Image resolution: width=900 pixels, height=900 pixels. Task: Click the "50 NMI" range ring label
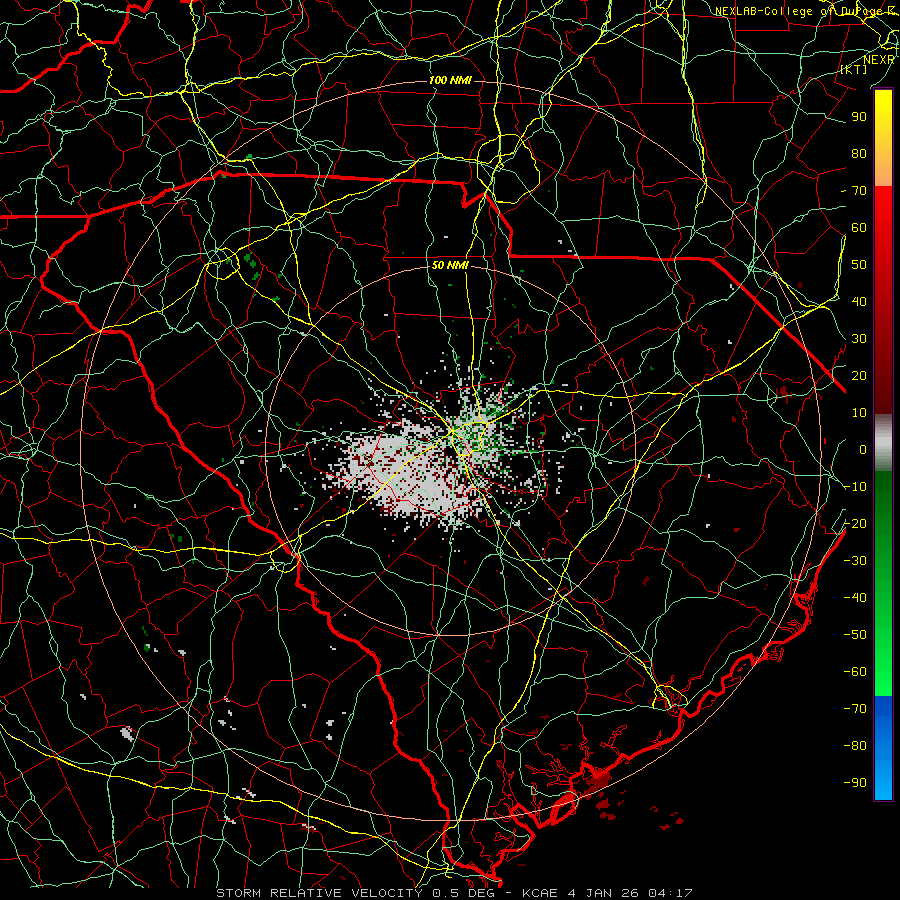pos(450,265)
